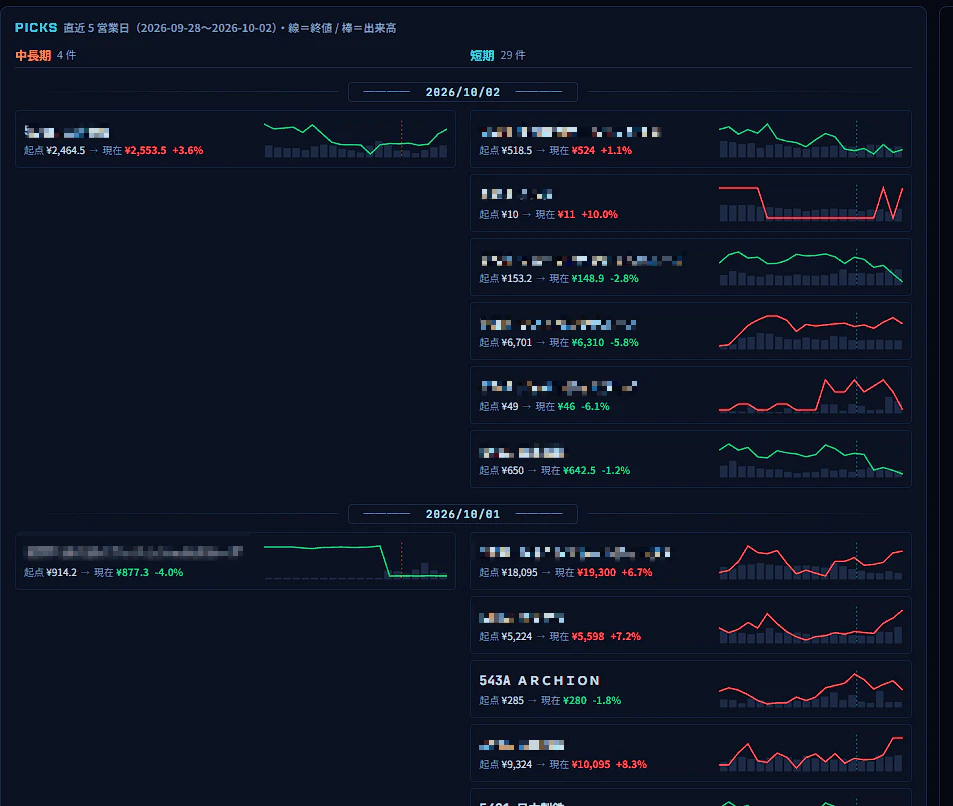Click the +10.0% change value
The height and width of the screenshot is (806, 953).
[x=599, y=214]
